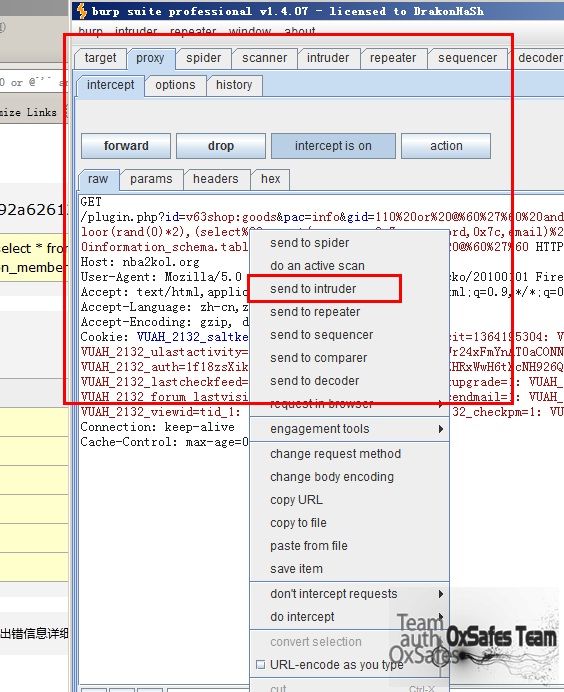The image size is (564, 692).
Task: Click the 'Cache-Control: max-age=0' line
Action: click(x=165, y=442)
